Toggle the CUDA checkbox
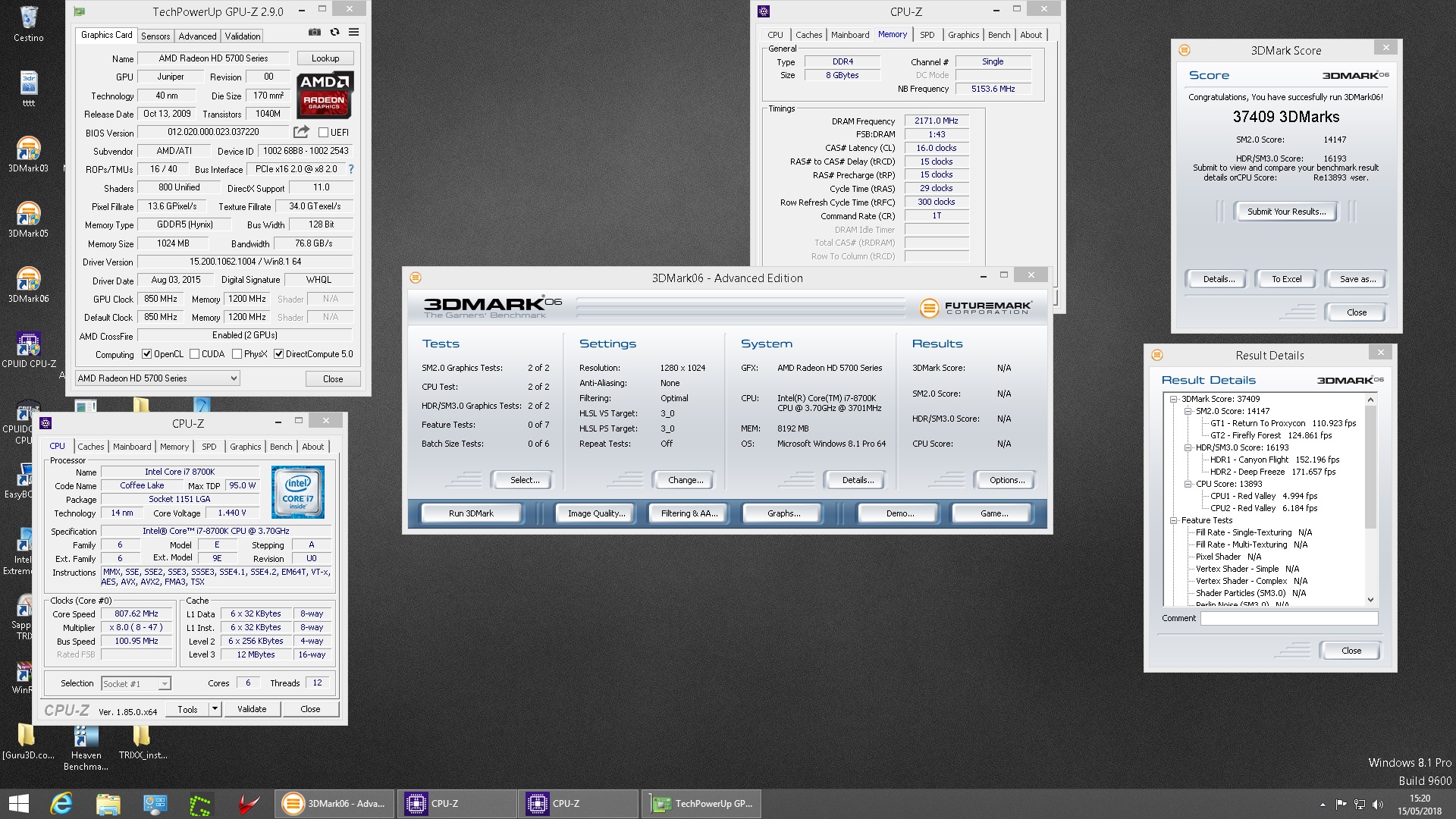The width and height of the screenshot is (1456, 819). pos(194,354)
